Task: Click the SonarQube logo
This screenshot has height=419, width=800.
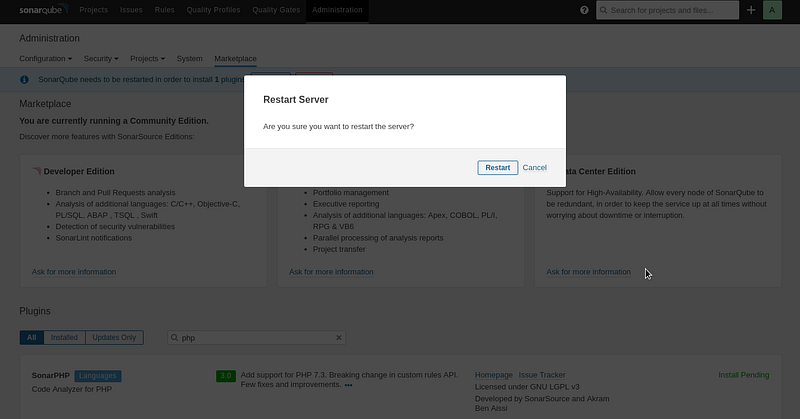Action: tap(43, 10)
